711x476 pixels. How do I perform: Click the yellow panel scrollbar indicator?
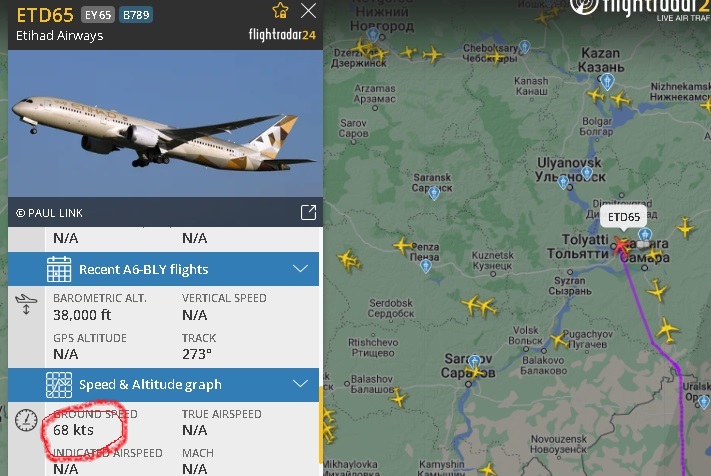click(321, 425)
